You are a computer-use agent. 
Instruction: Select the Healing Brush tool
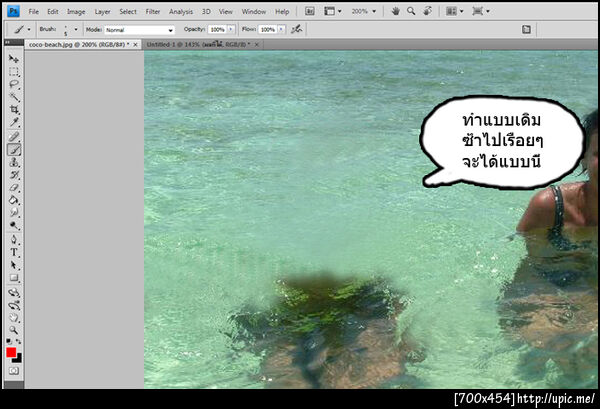pyautogui.click(x=14, y=137)
